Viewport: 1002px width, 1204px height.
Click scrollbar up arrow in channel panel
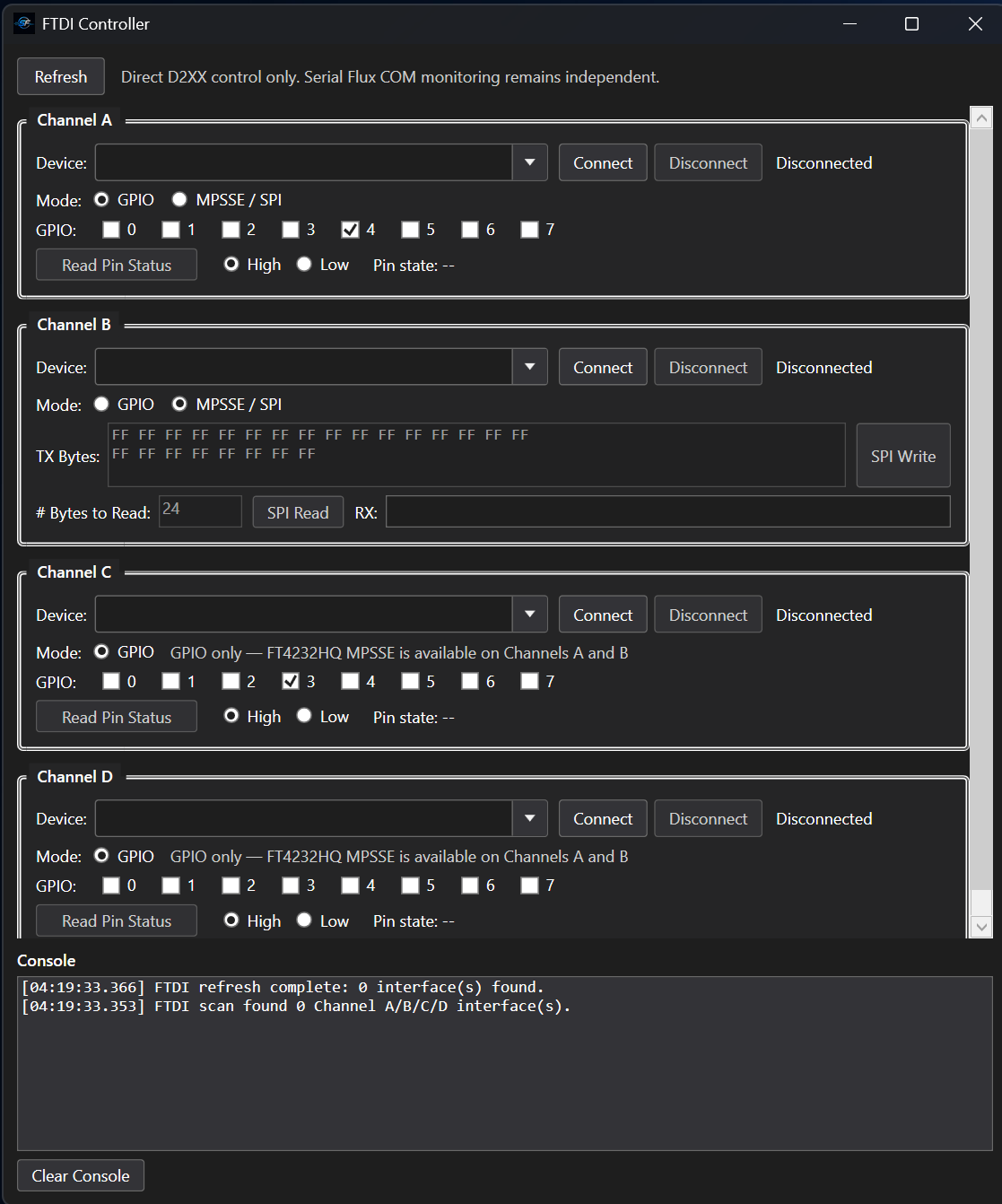(981, 118)
